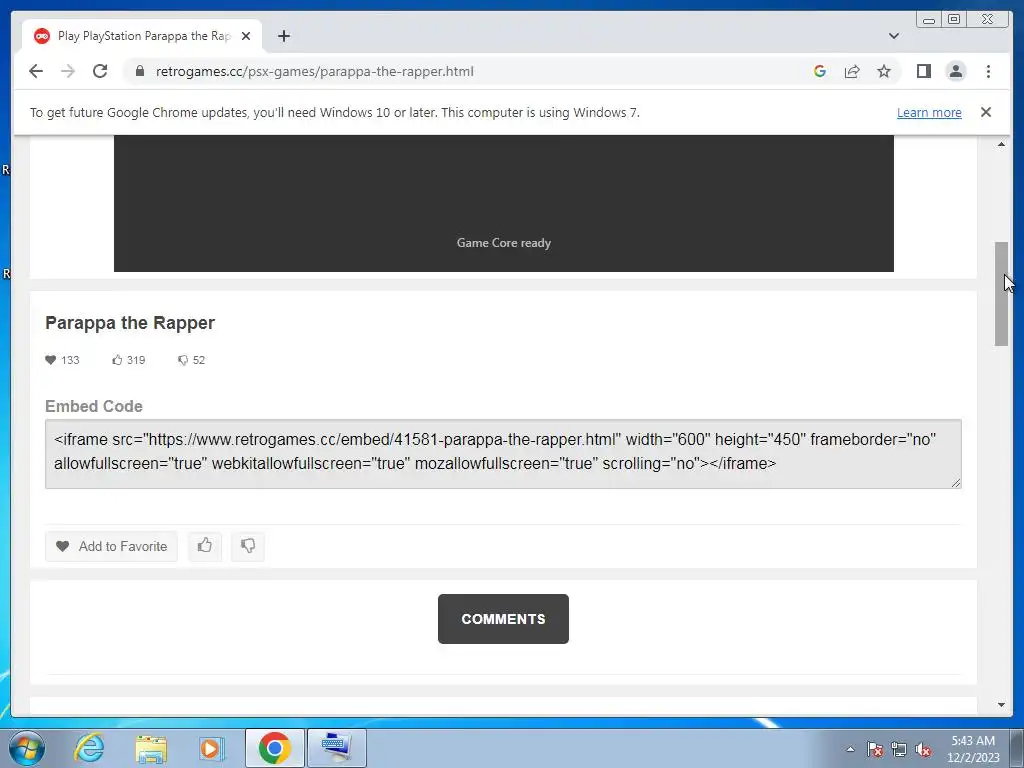The image size is (1024, 768).
Task: Open Chrome's side panel
Action: click(x=923, y=71)
